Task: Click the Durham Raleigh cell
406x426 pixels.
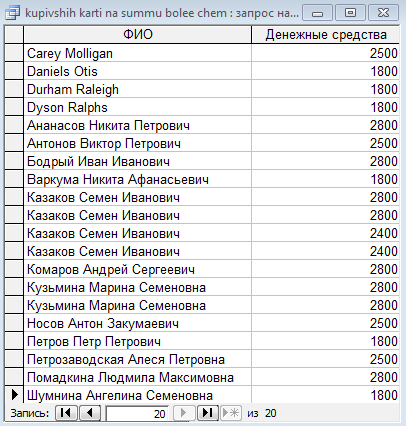Action: pos(137,89)
